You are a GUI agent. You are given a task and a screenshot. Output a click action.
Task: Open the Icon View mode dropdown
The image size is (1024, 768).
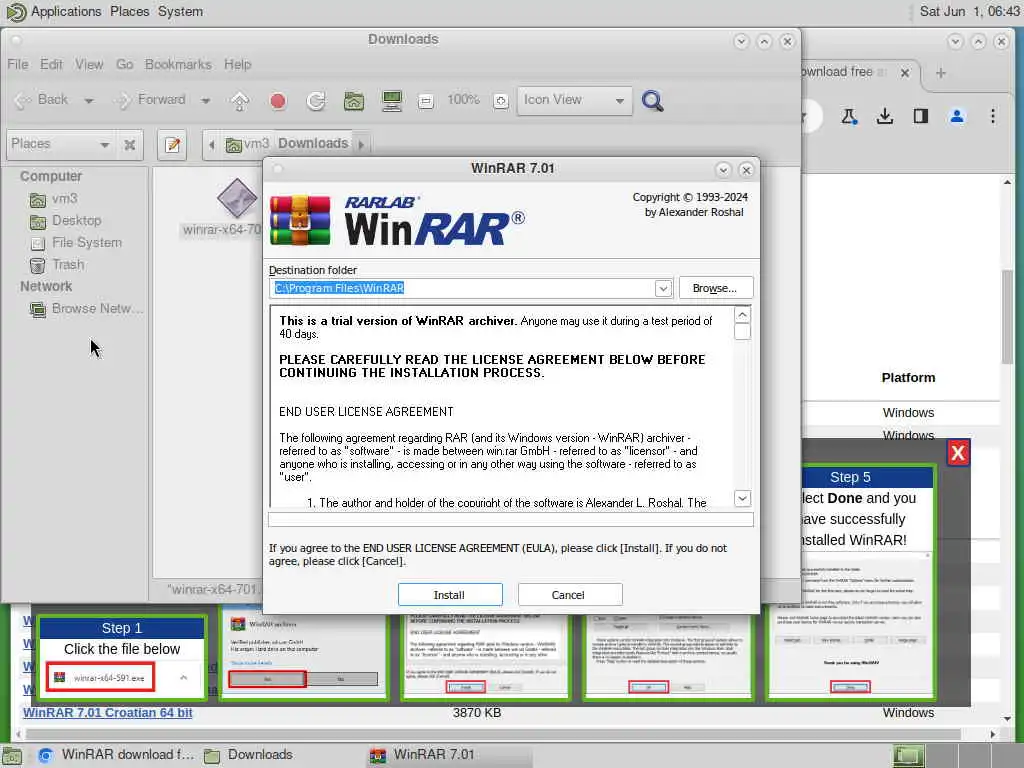(x=575, y=100)
